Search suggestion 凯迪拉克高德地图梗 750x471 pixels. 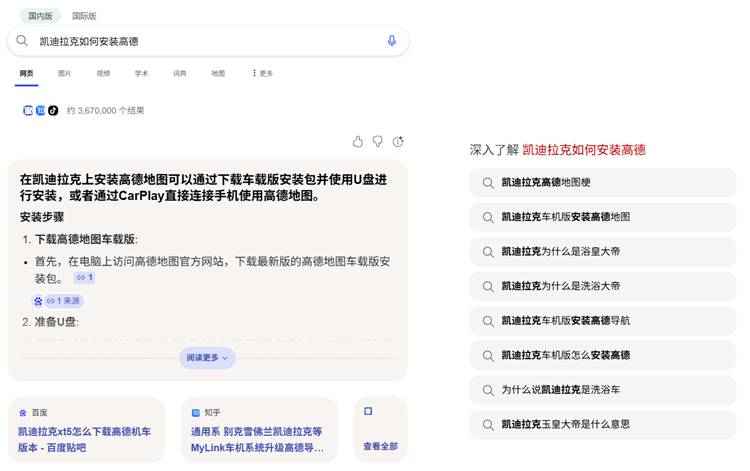click(x=603, y=183)
